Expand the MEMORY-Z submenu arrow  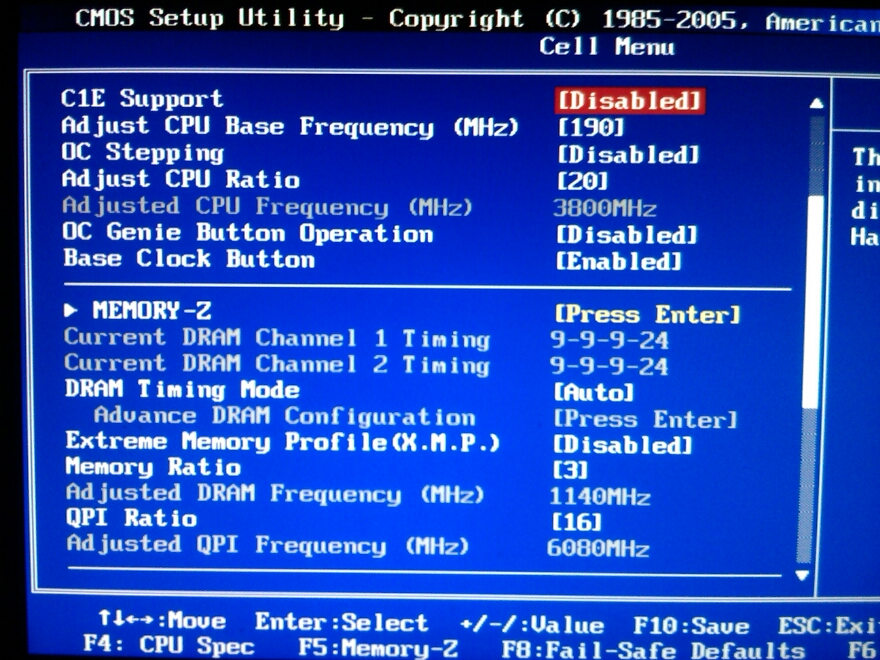[x=70, y=310]
